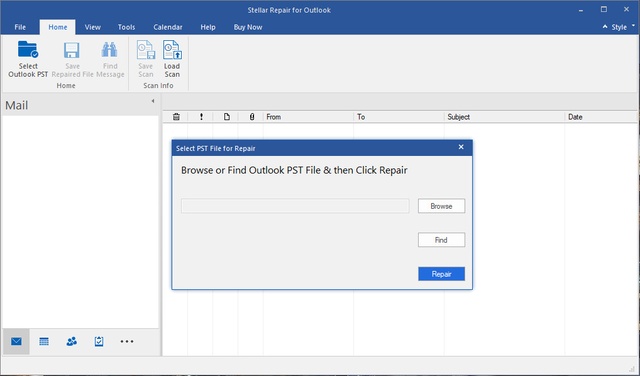
Task: Sort by the attachment paperclip column icon
Action: (252, 117)
